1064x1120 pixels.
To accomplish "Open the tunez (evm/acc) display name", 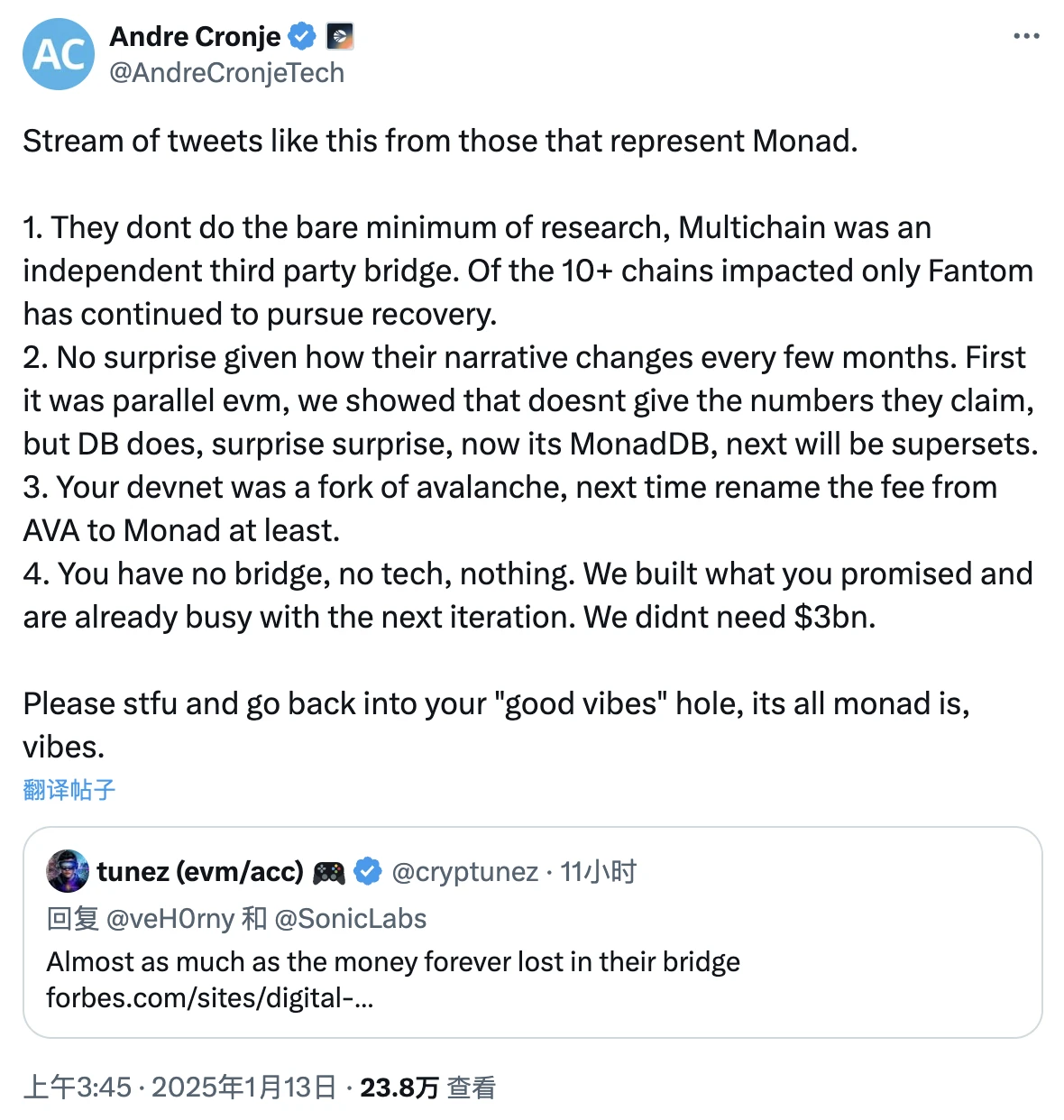I will tap(200, 872).
